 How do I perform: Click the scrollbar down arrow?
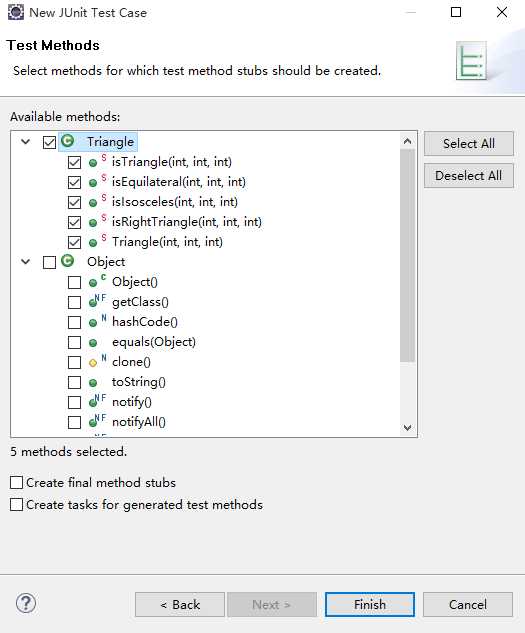[407, 427]
